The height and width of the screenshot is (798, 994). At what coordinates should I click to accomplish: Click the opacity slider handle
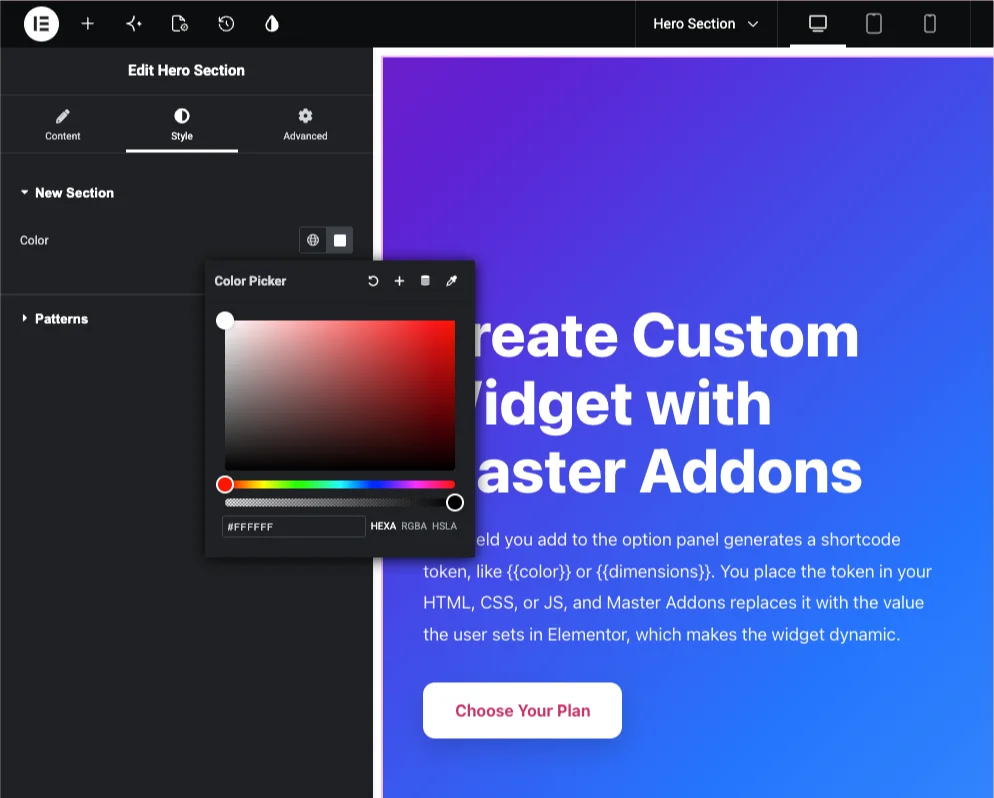tap(455, 503)
